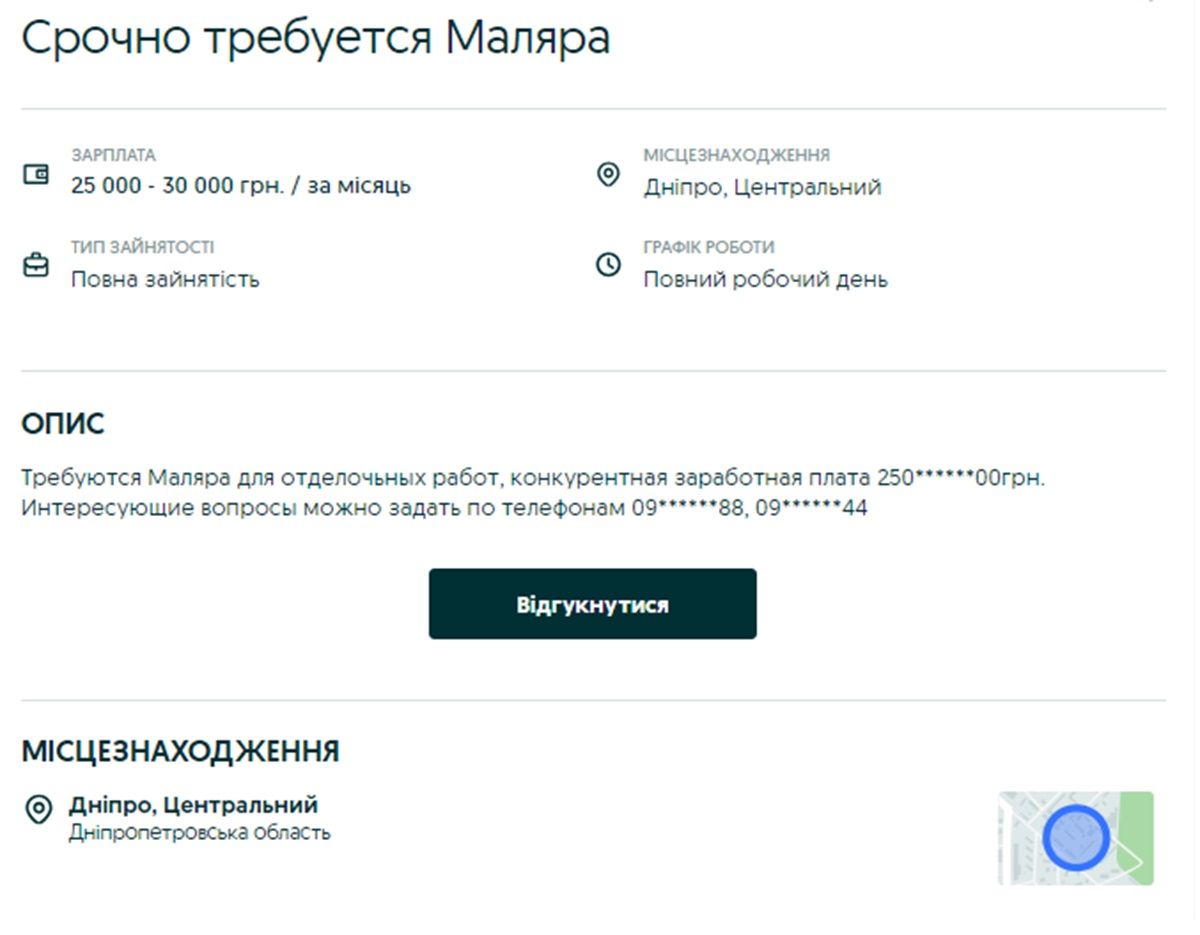The image size is (1200, 935).
Task: Click the ОПИС section heading
Action: (63, 424)
